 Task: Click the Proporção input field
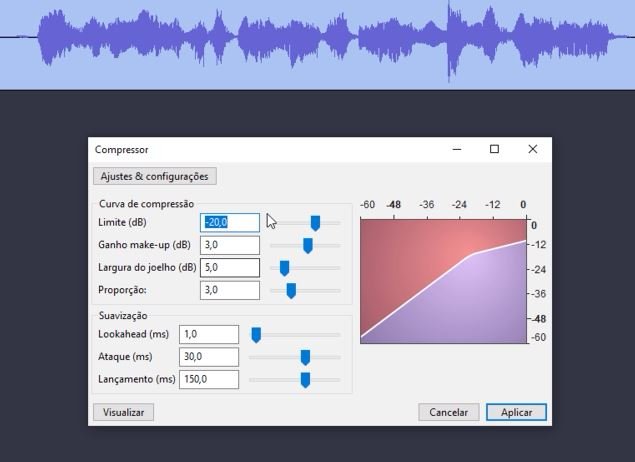coord(230,290)
